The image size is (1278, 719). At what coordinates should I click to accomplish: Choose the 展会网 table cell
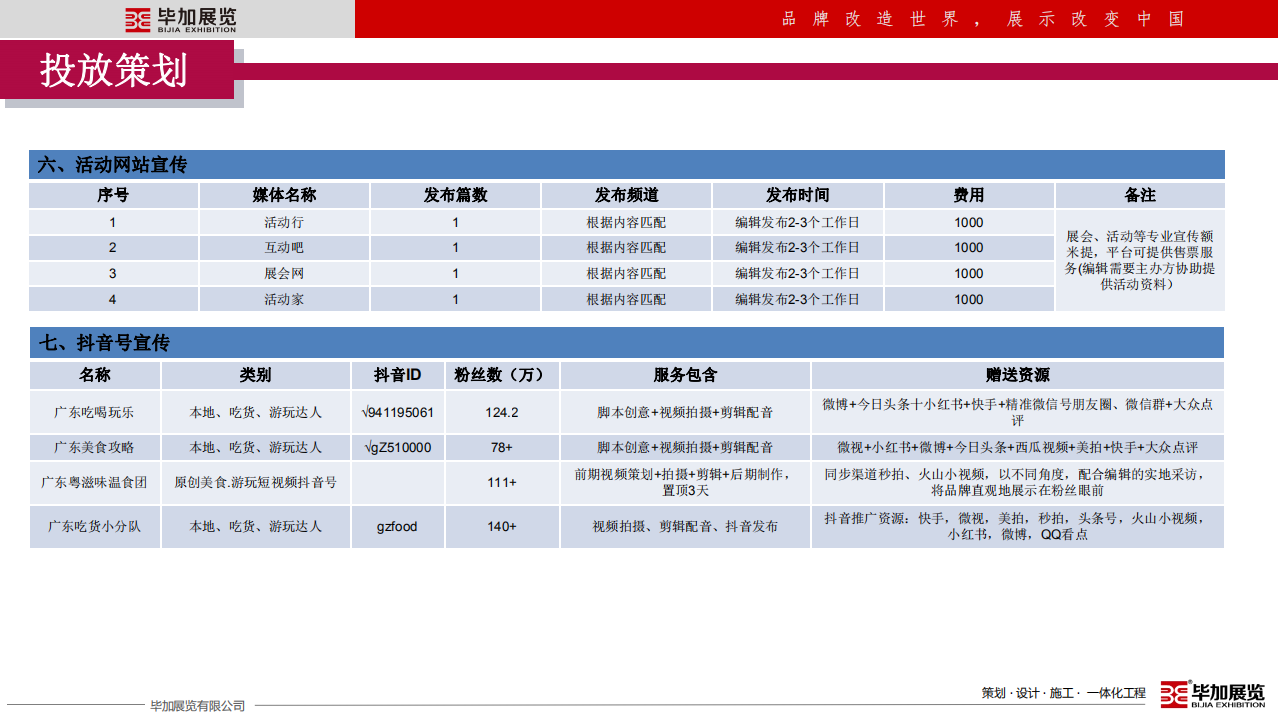click(284, 273)
